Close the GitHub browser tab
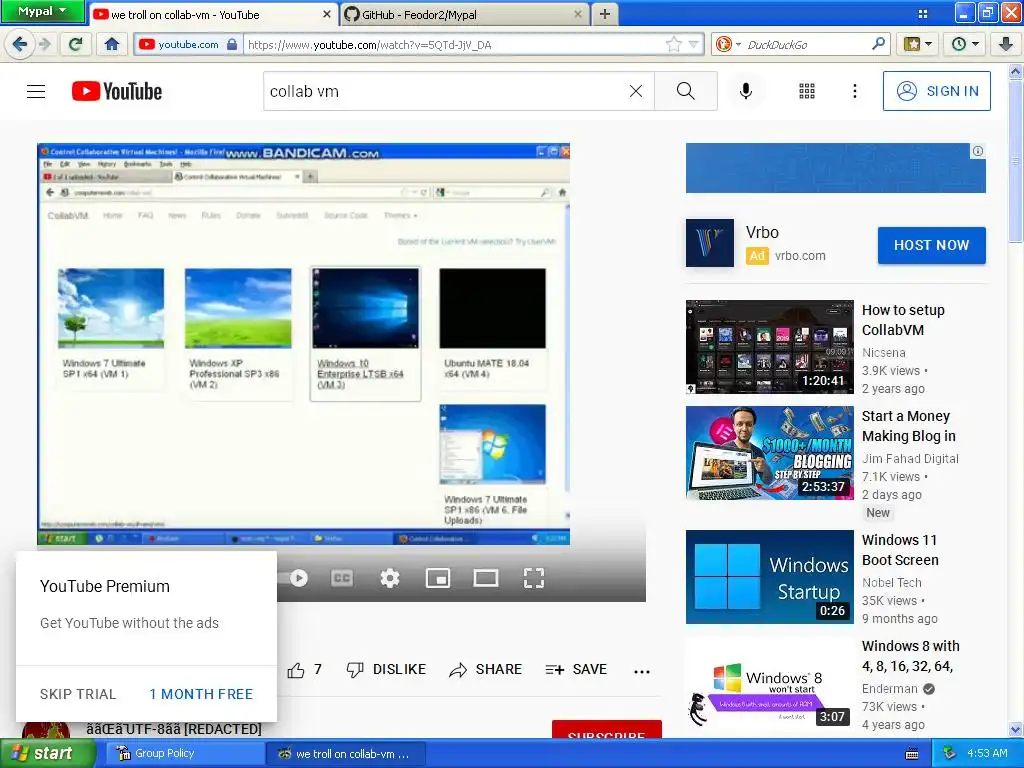1024x768 pixels. coord(577,14)
